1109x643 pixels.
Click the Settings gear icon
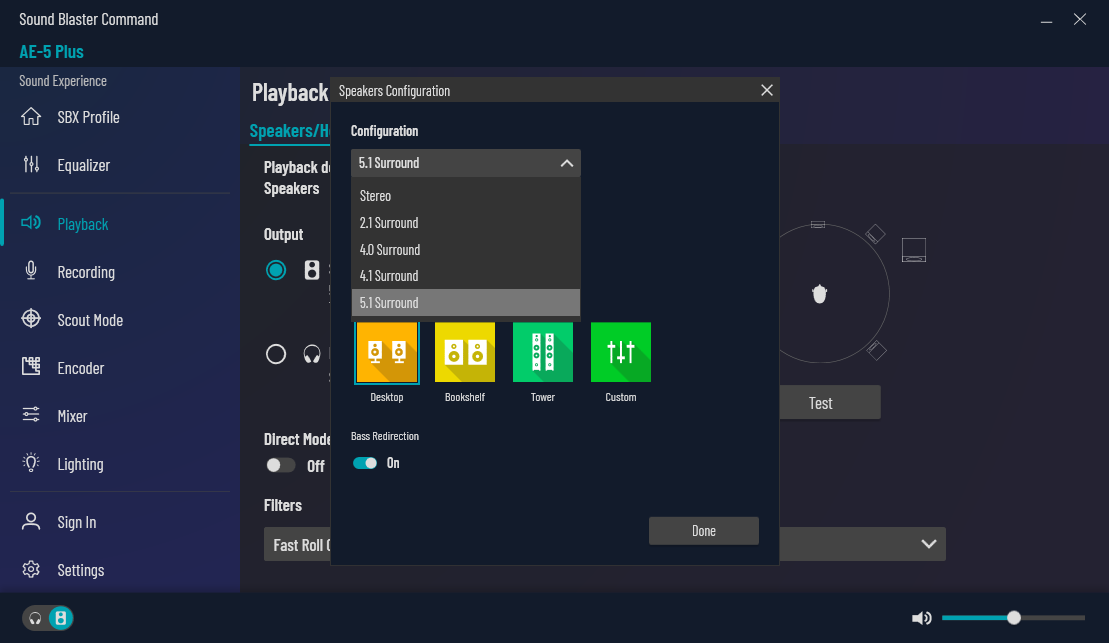point(31,569)
